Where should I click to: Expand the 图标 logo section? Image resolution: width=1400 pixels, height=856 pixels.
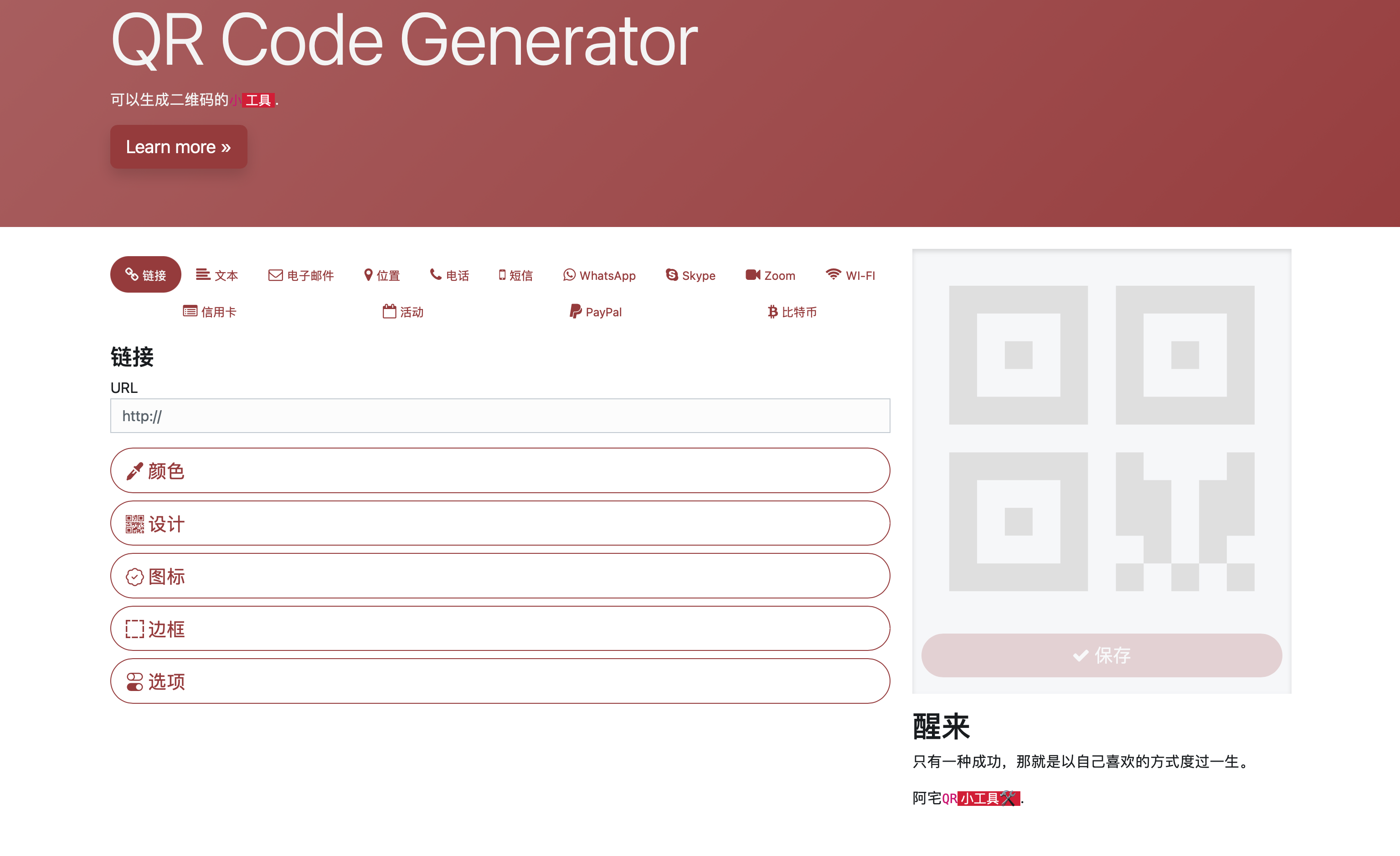(x=500, y=576)
